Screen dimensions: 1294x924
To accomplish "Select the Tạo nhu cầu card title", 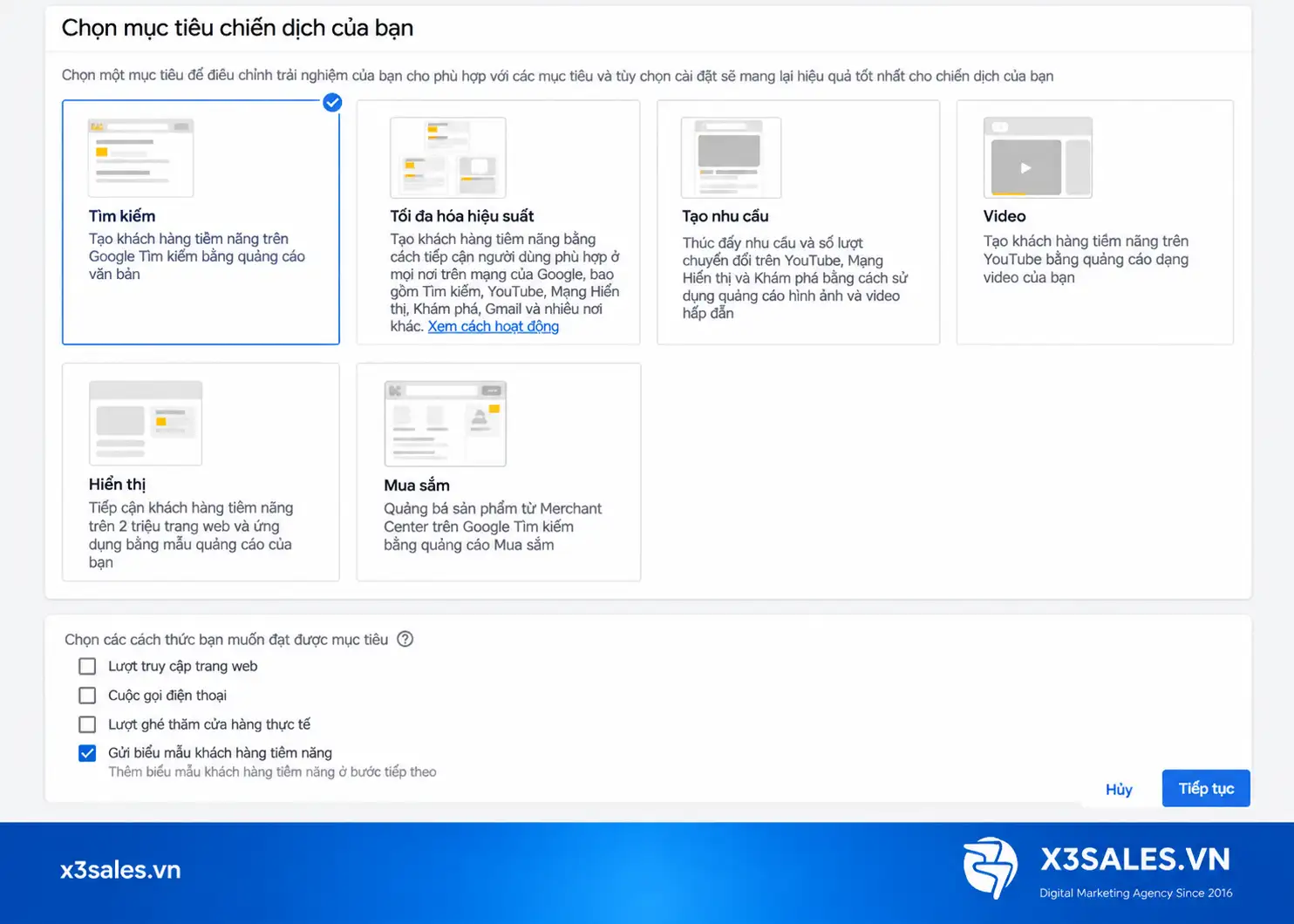I will pos(725,216).
